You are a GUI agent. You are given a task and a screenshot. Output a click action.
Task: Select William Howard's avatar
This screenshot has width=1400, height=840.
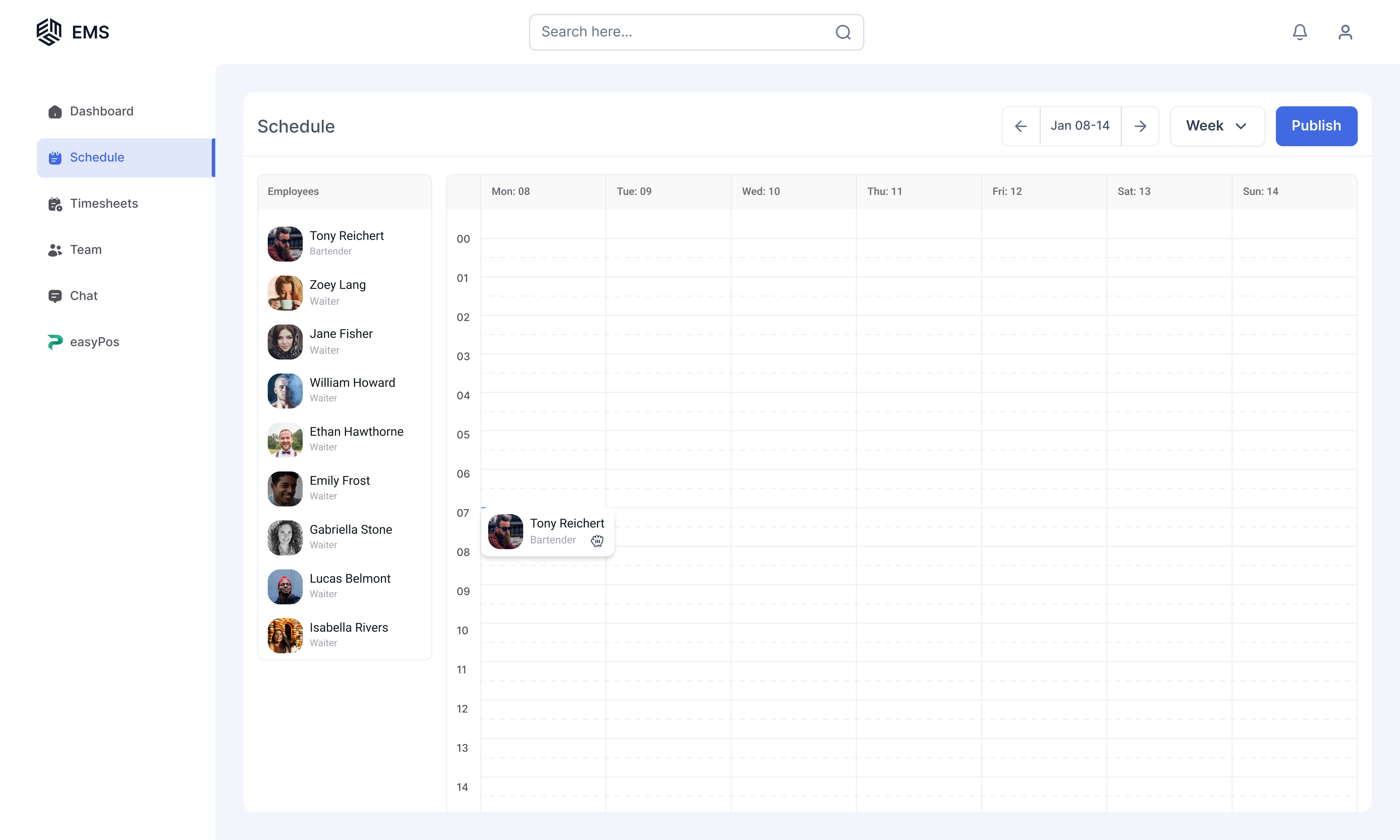pos(285,391)
